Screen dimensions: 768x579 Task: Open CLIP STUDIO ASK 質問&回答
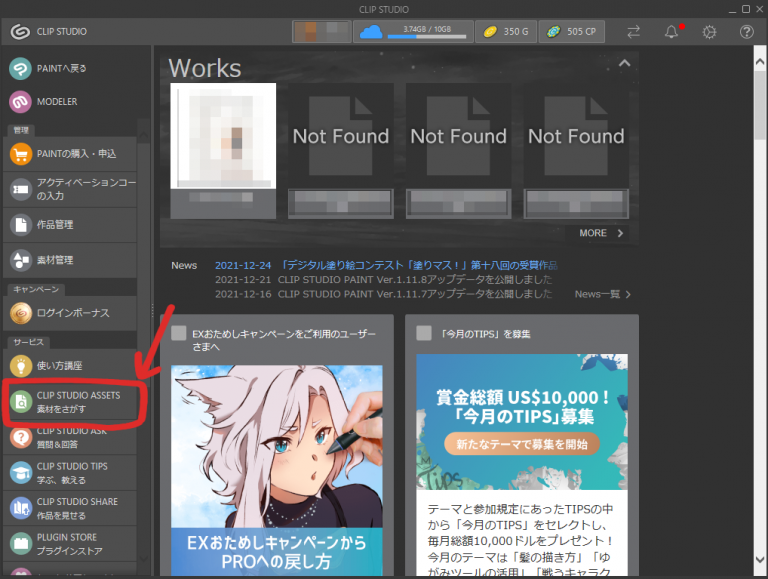point(70,437)
